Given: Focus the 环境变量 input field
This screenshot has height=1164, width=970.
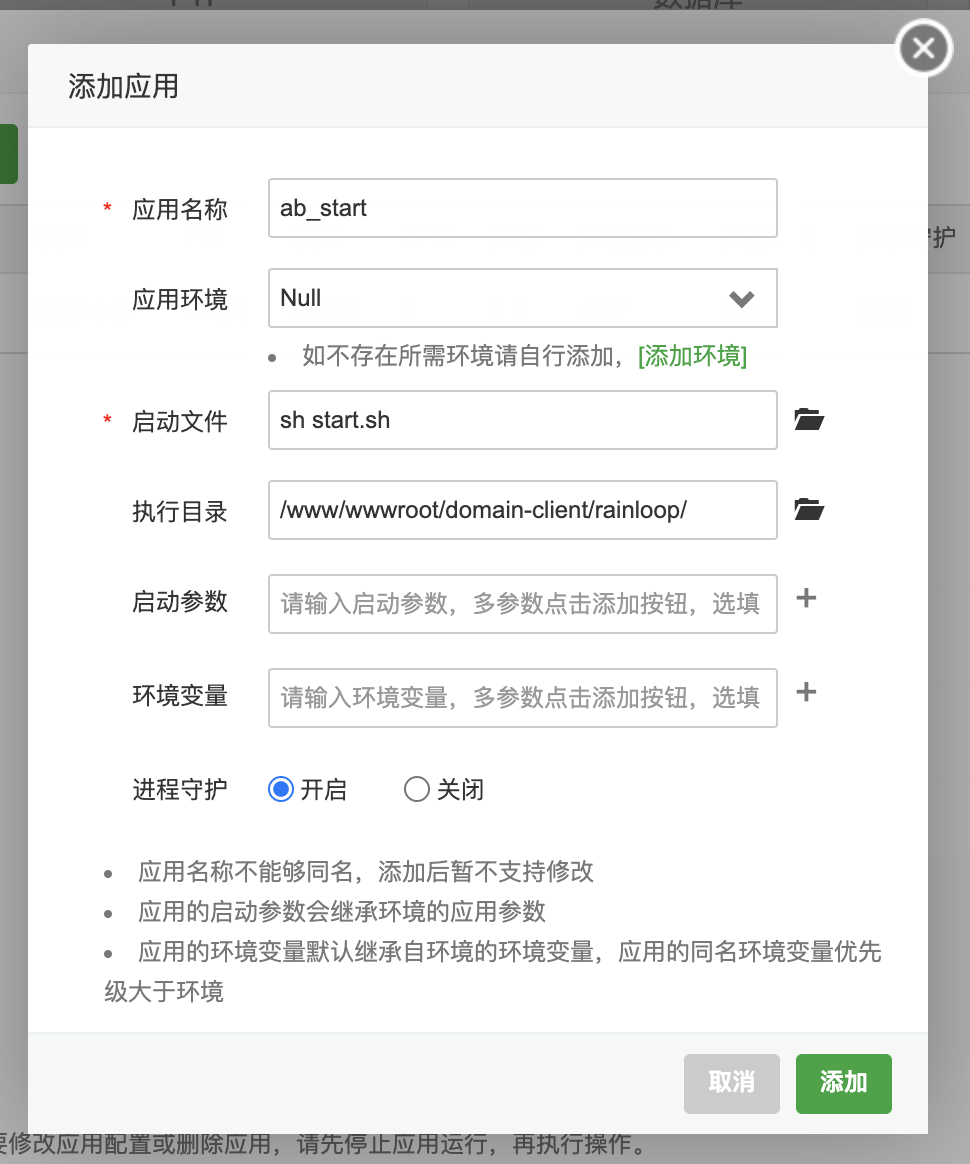Looking at the screenshot, I should pos(522,698).
